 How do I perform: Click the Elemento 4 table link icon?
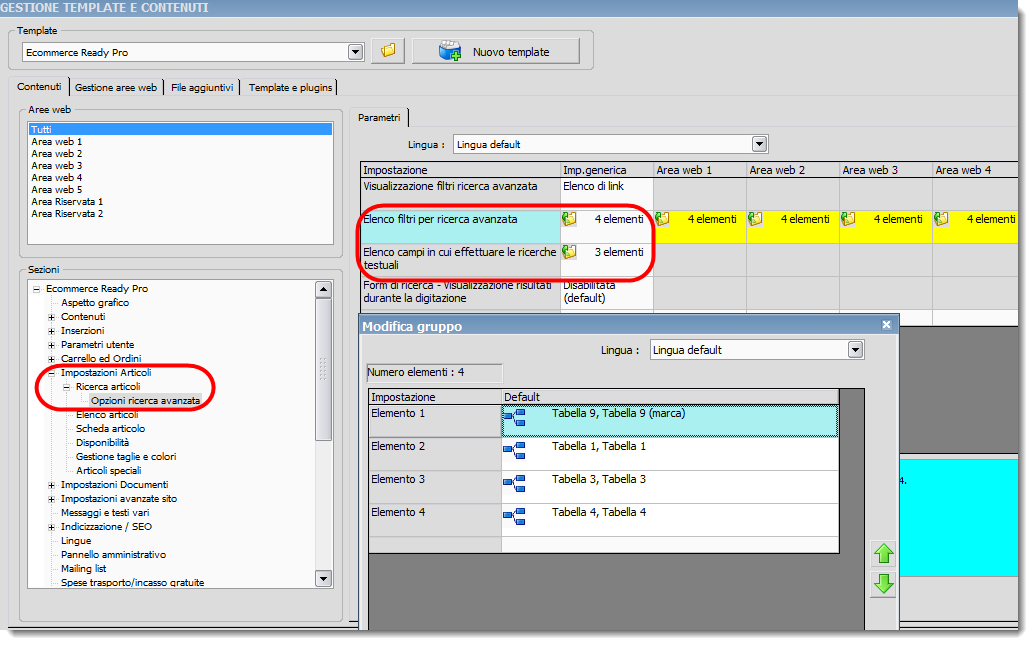click(x=515, y=517)
